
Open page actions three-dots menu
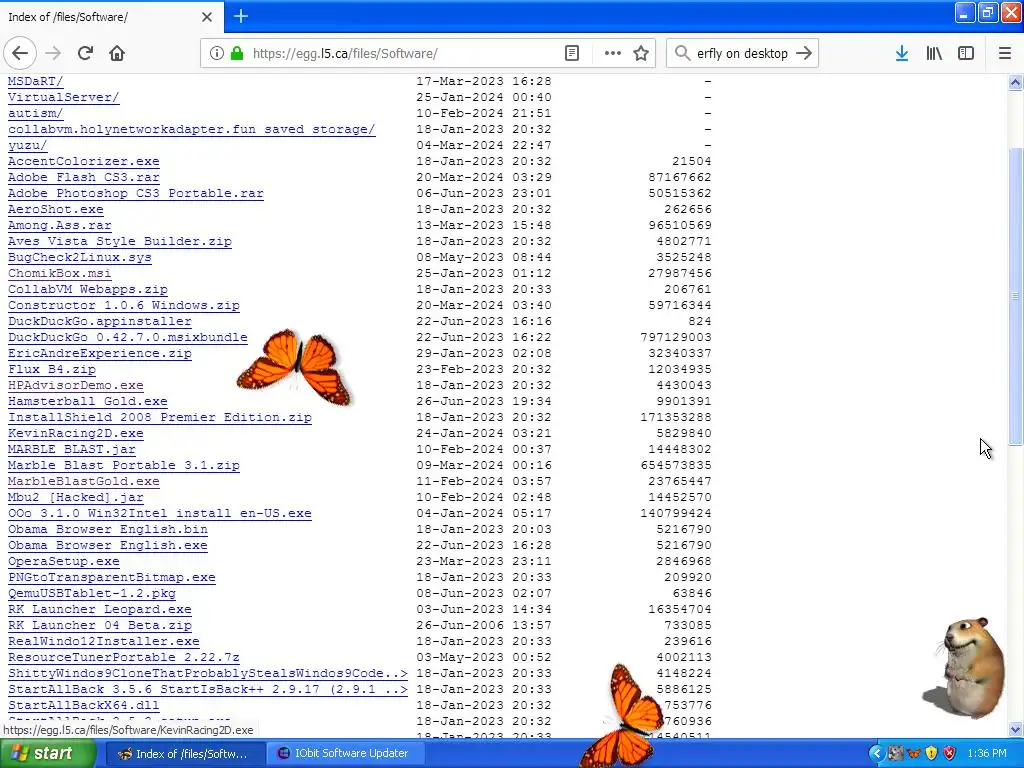click(613, 54)
